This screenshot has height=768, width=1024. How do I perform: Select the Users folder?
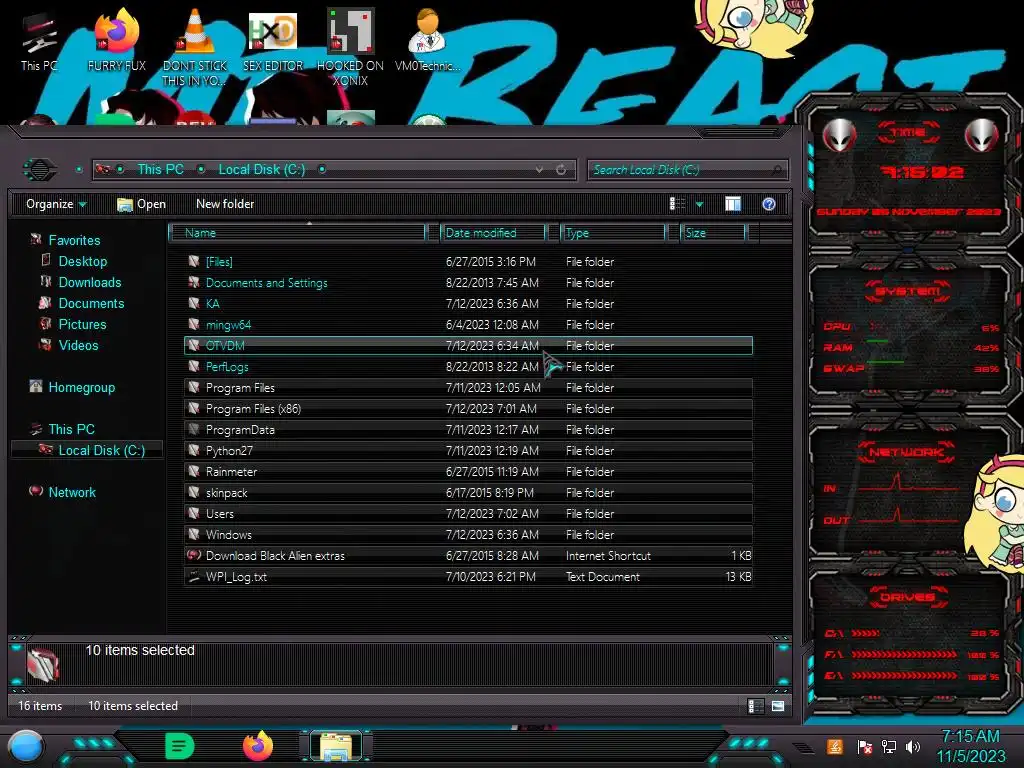click(x=468, y=513)
